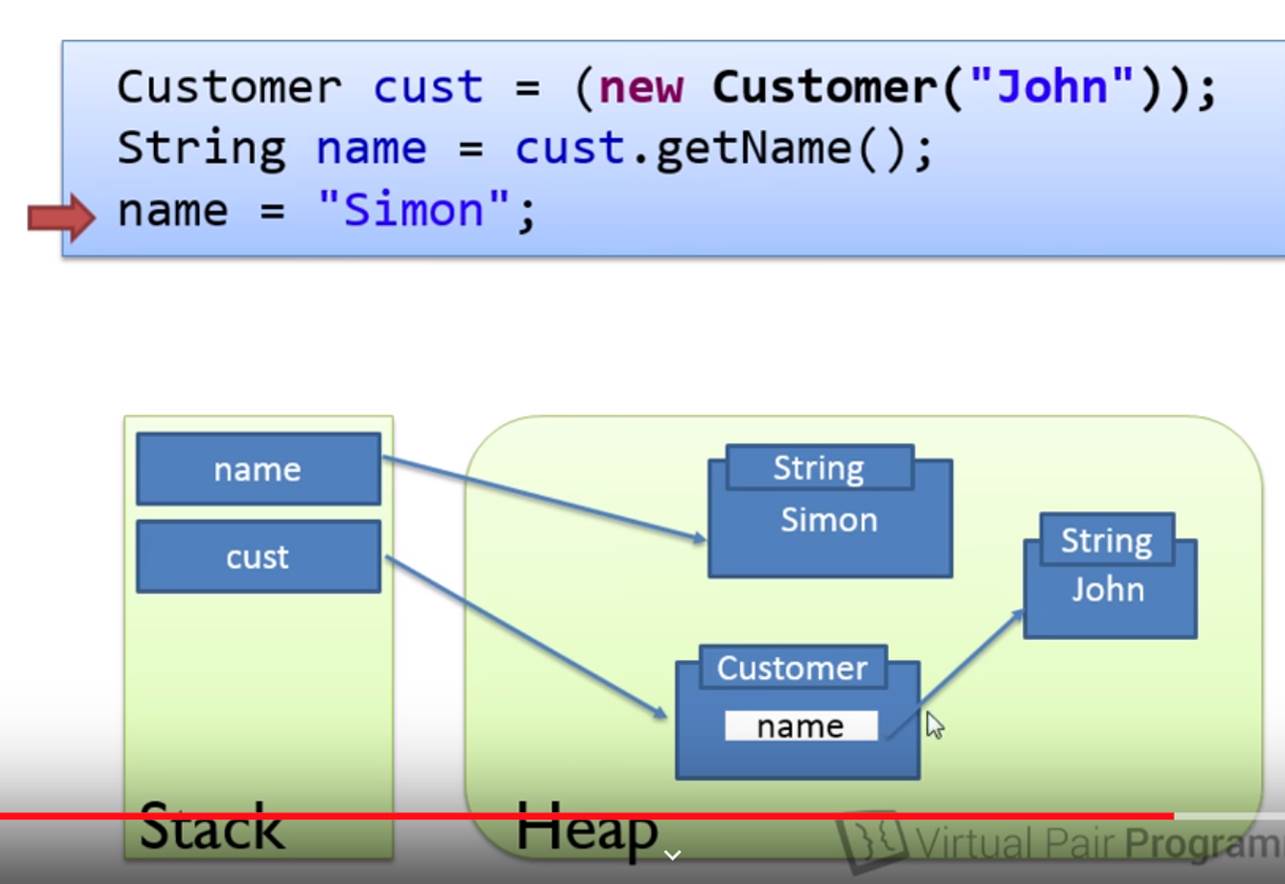The height and width of the screenshot is (884, 1285).
Task: Click the white 'name' field inside Customer
Action: point(800,726)
